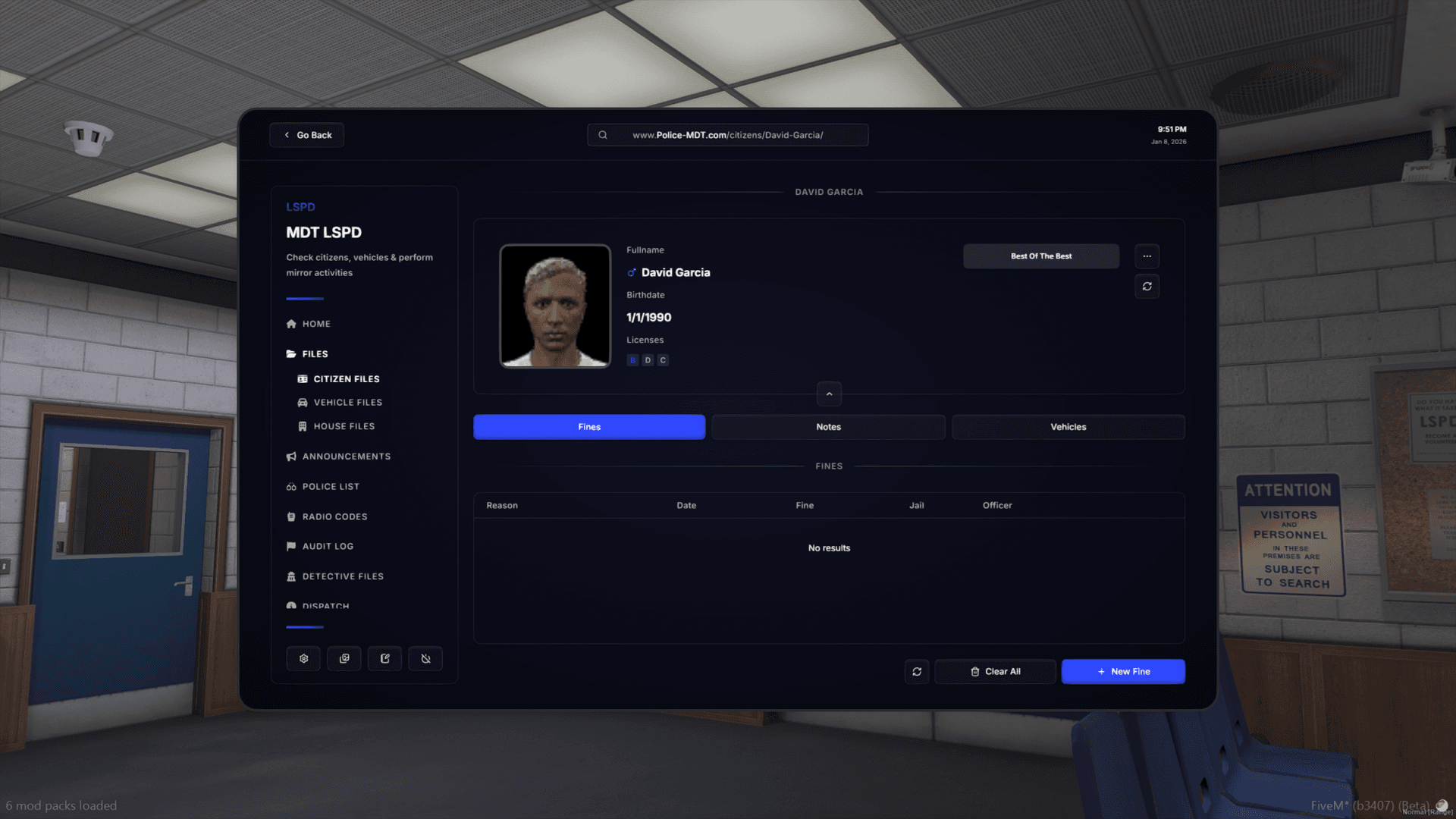Click the 9:51 PM clock display

coord(1172,130)
